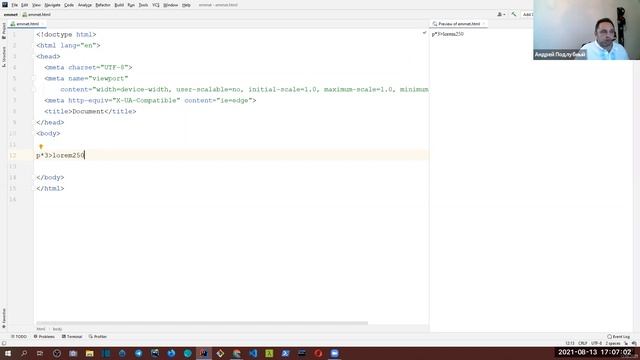
Task: Click the CRLF line separator in status bar
Action: click(x=582, y=343)
